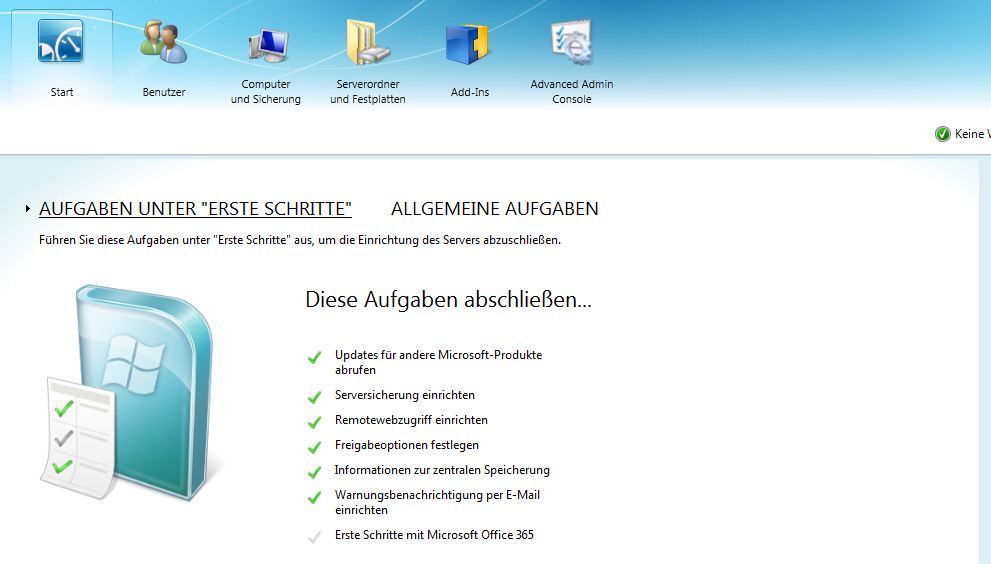Open Remotewebzugriff einrichten task

coord(411,420)
